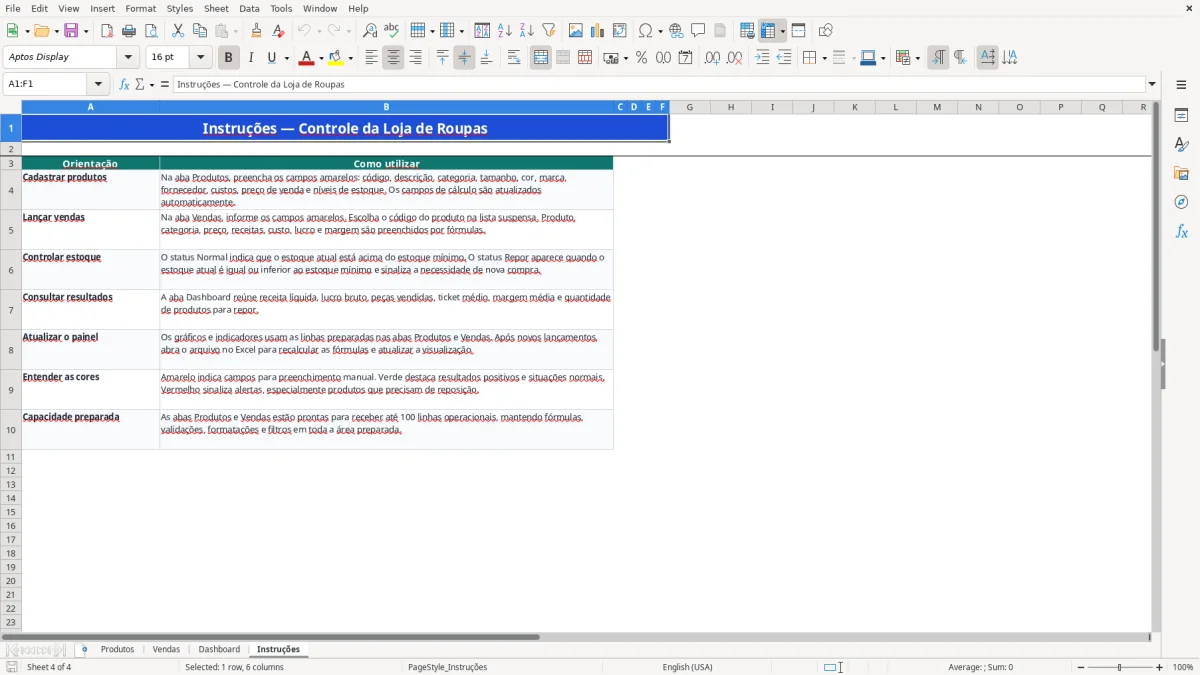The width and height of the screenshot is (1200, 675).
Task: Open the Save dropdown arrow
Action: [86, 31]
